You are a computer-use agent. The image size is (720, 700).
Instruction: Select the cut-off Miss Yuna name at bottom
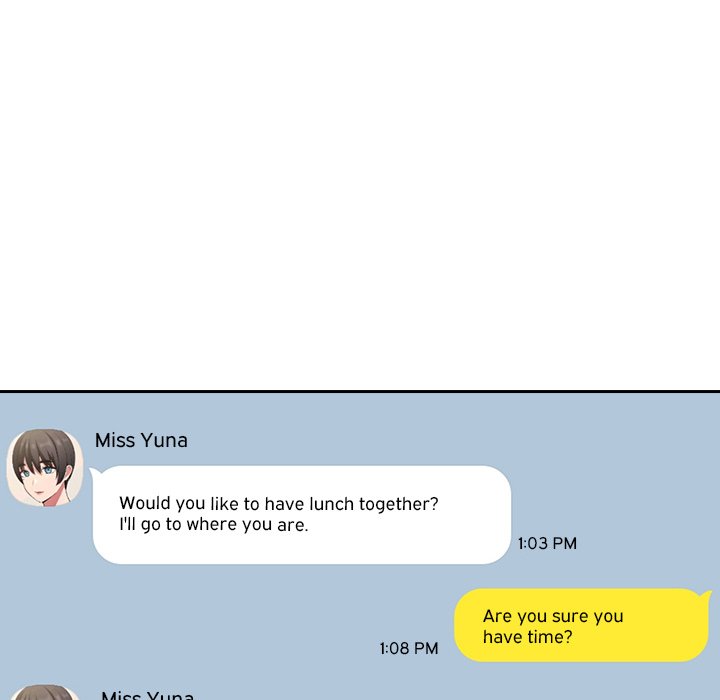coord(147,695)
